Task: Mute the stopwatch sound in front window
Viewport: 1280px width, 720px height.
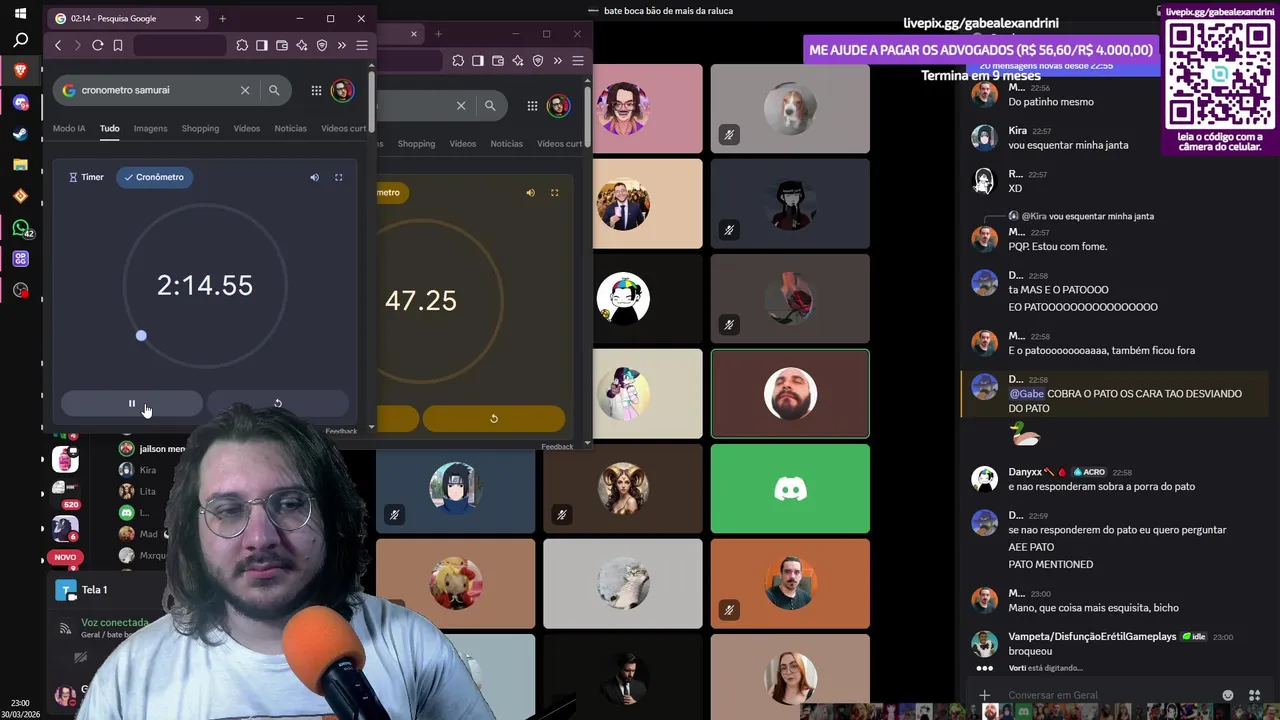Action: (x=314, y=177)
